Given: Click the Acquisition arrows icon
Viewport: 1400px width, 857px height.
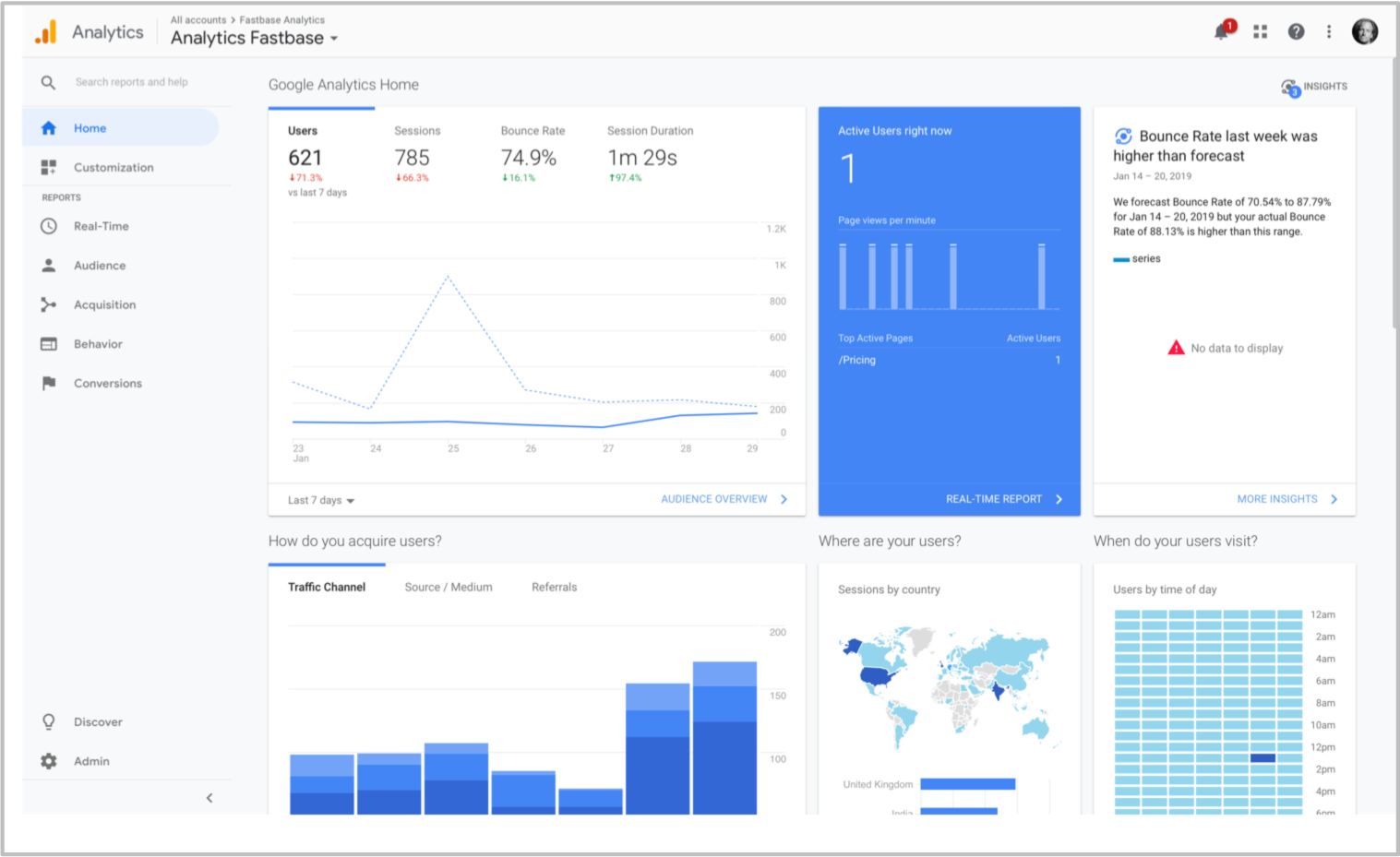Looking at the screenshot, I should coord(49,304).
